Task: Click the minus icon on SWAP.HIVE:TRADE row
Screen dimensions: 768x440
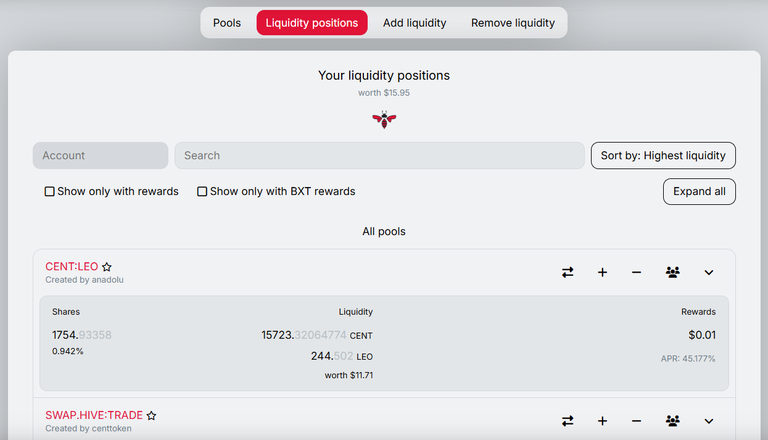Action: [x=636, y=421]
